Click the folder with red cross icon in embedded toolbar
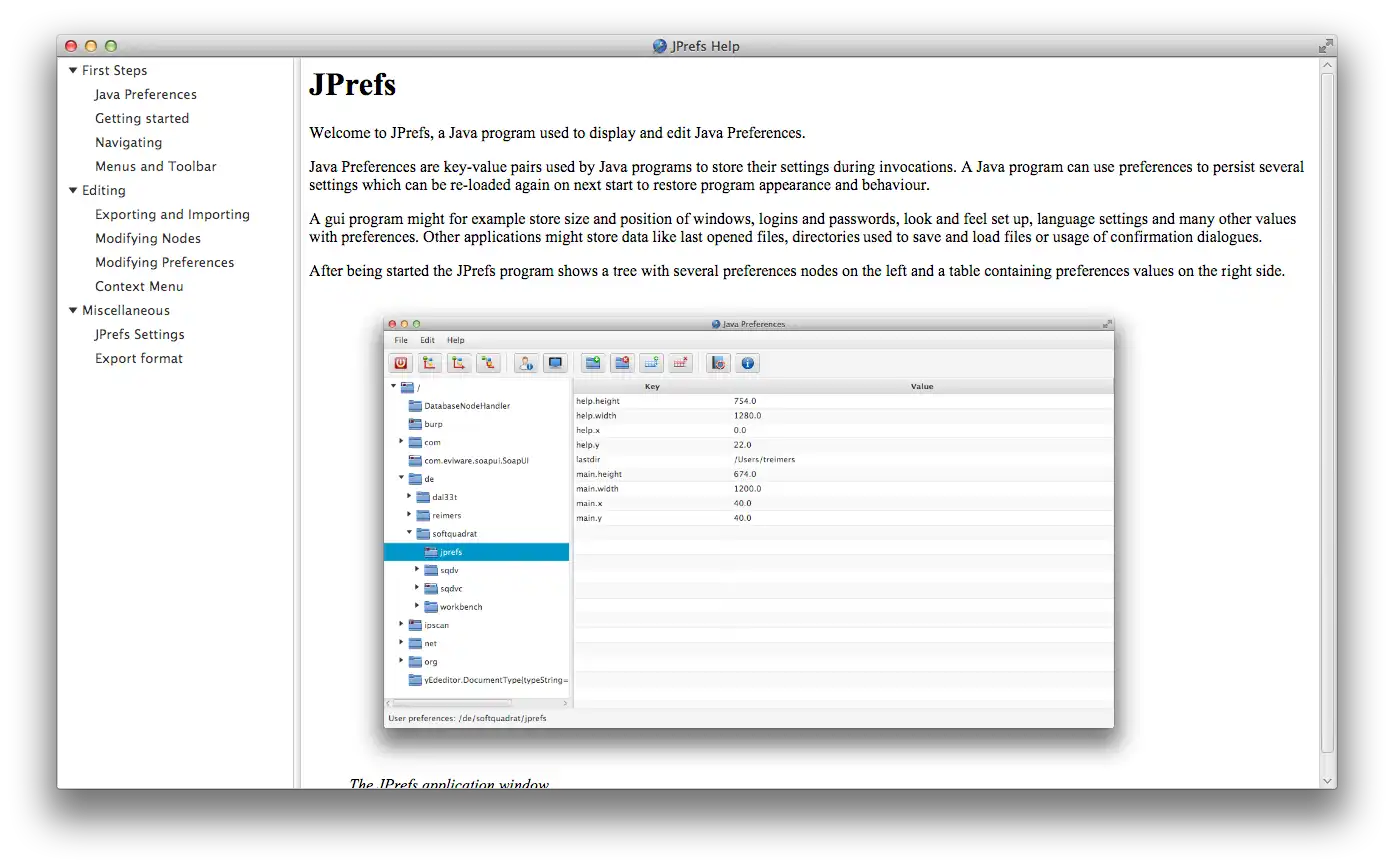The image size is (1394, 868). coord(622,363)
